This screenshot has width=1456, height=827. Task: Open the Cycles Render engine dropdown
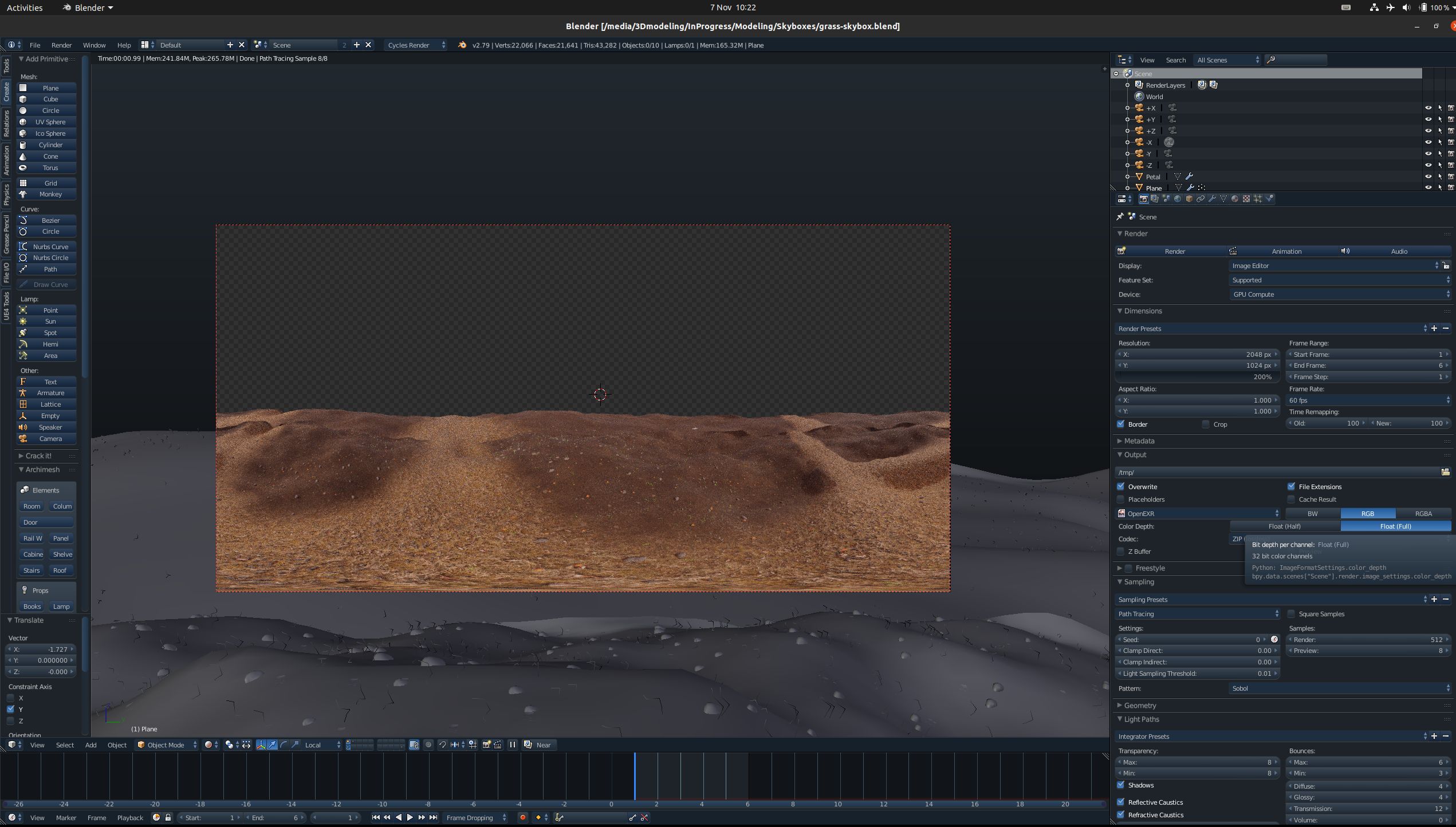[x=416, y=45]
